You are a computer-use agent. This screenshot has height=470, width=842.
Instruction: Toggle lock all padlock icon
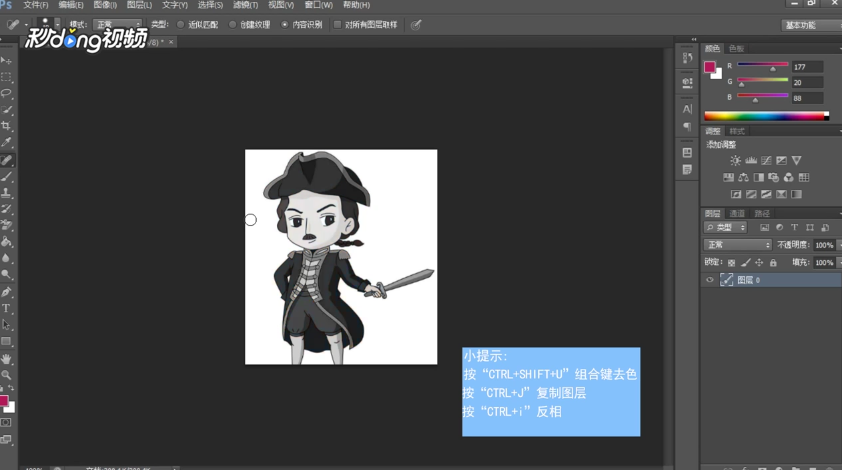(x=773, y=263)
